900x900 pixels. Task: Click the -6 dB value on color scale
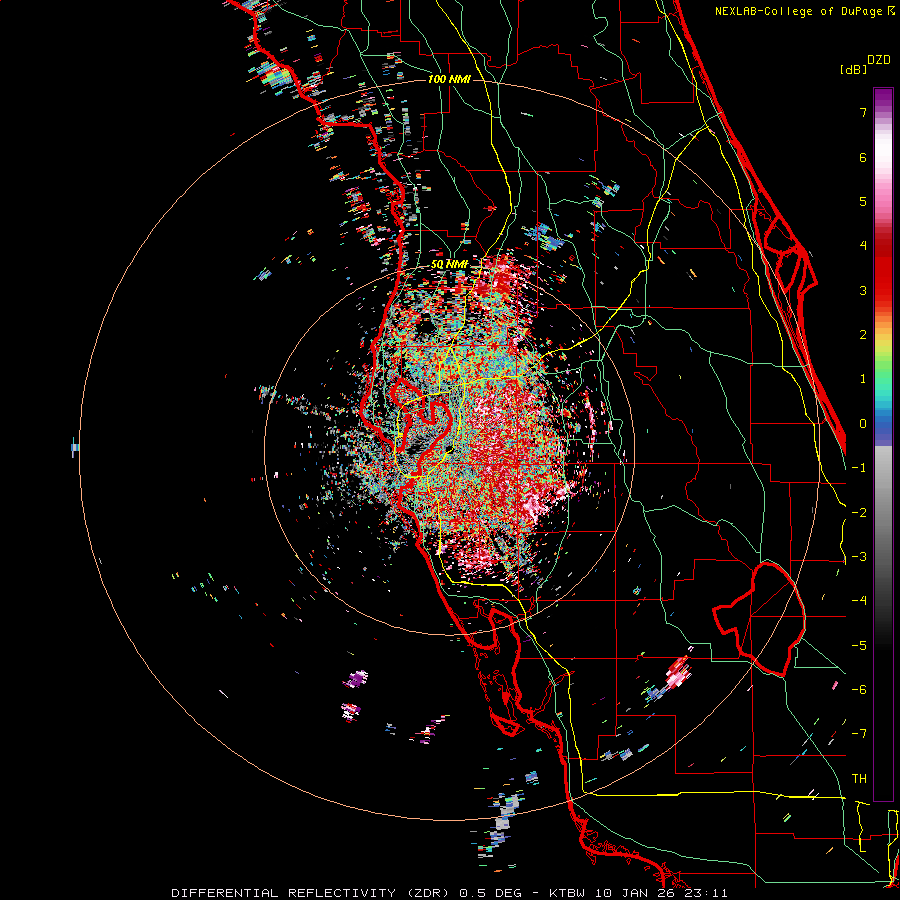tap(859, 690)
